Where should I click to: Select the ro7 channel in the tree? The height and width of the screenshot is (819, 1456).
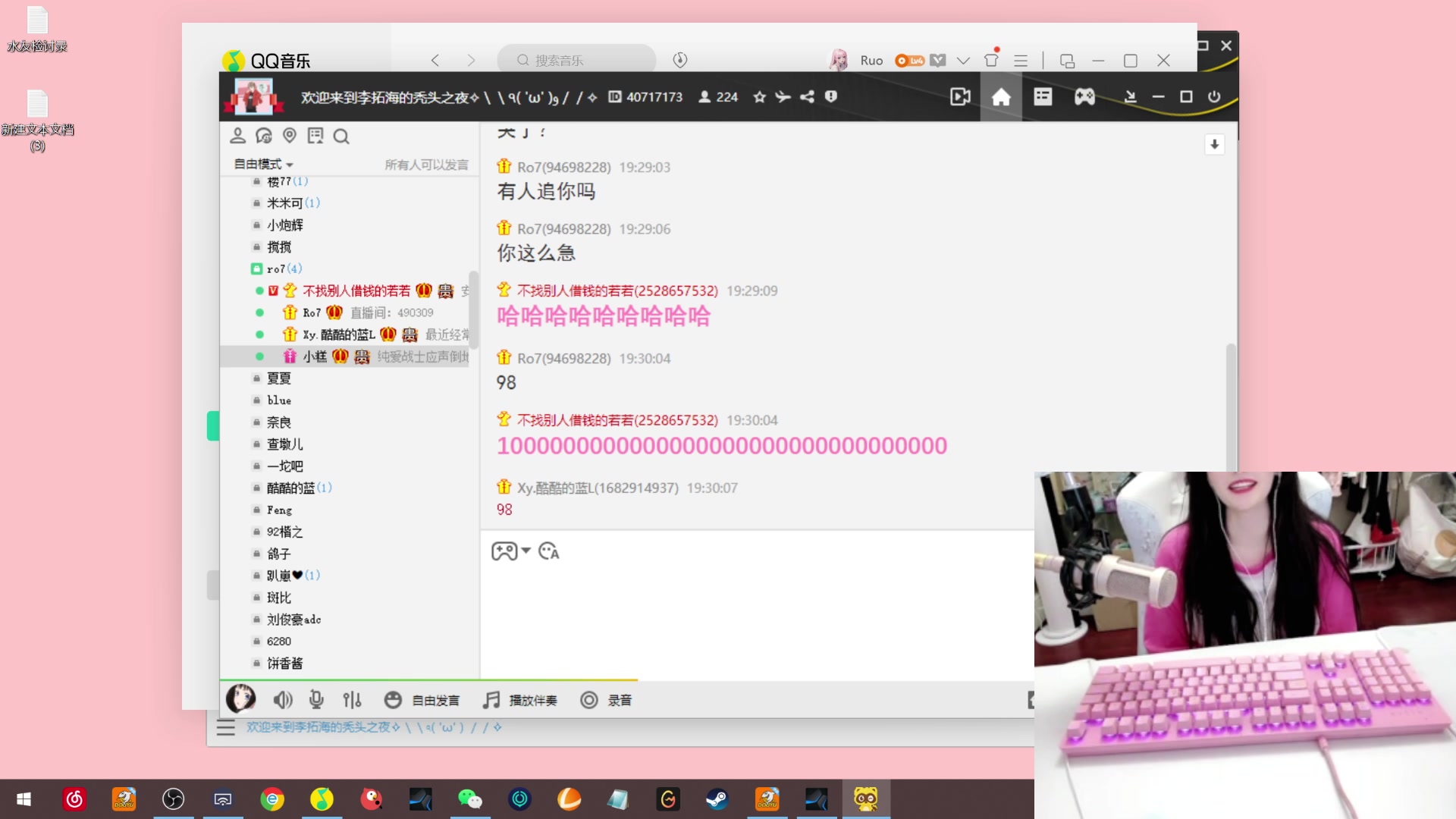pos(276,268)
